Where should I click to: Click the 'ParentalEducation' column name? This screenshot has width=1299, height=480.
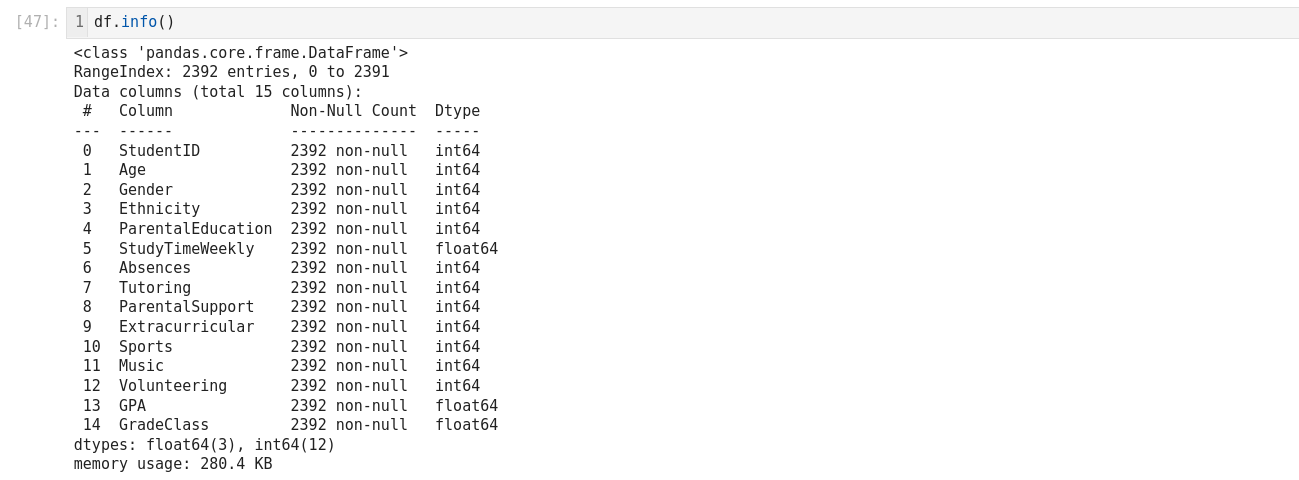pos(195,229)
